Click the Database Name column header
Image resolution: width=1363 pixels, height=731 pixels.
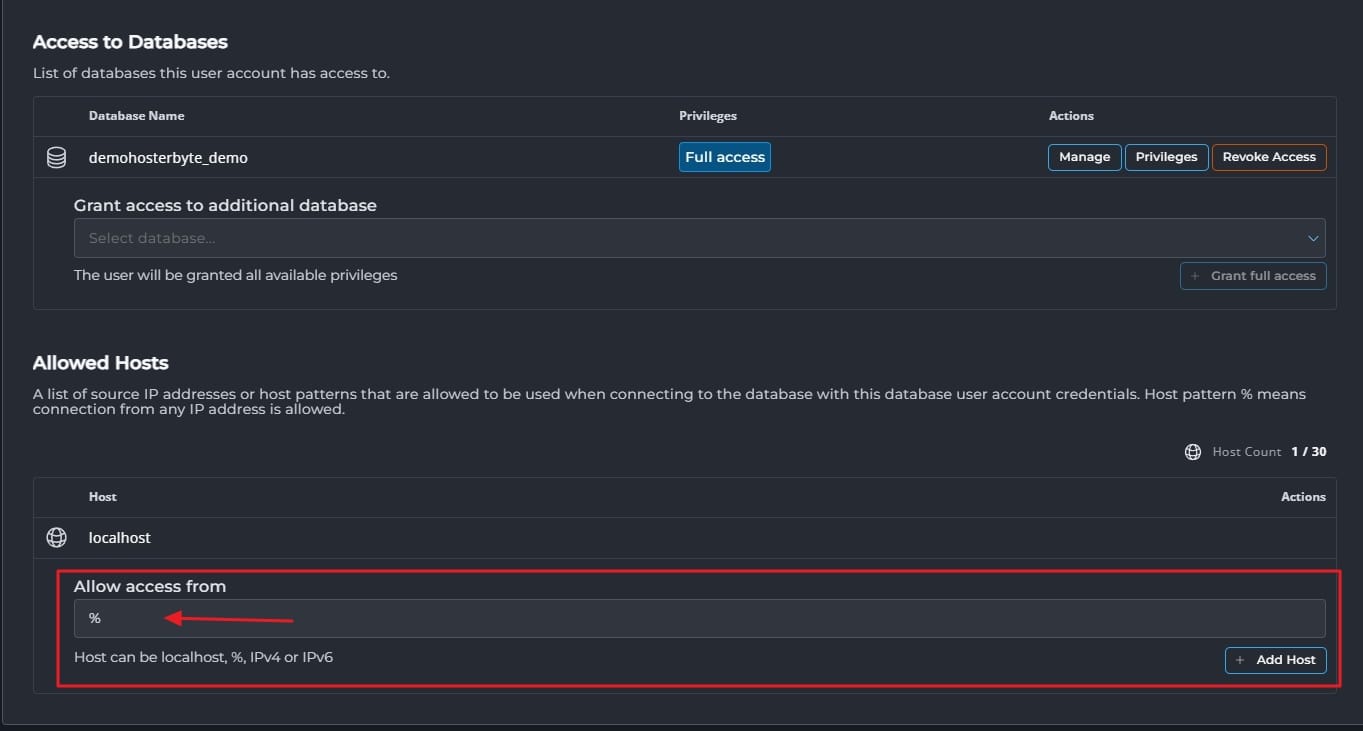[x=136, y=116]
